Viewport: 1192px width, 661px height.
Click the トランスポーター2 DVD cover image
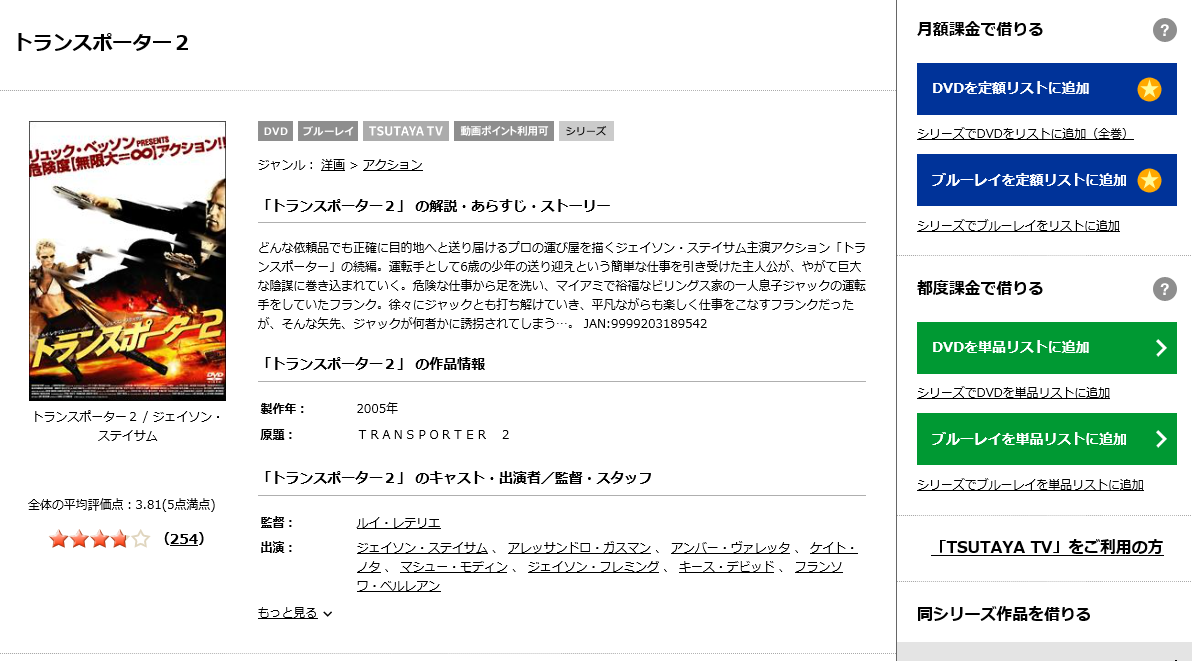pyautogui.click(x=128, y=261)
